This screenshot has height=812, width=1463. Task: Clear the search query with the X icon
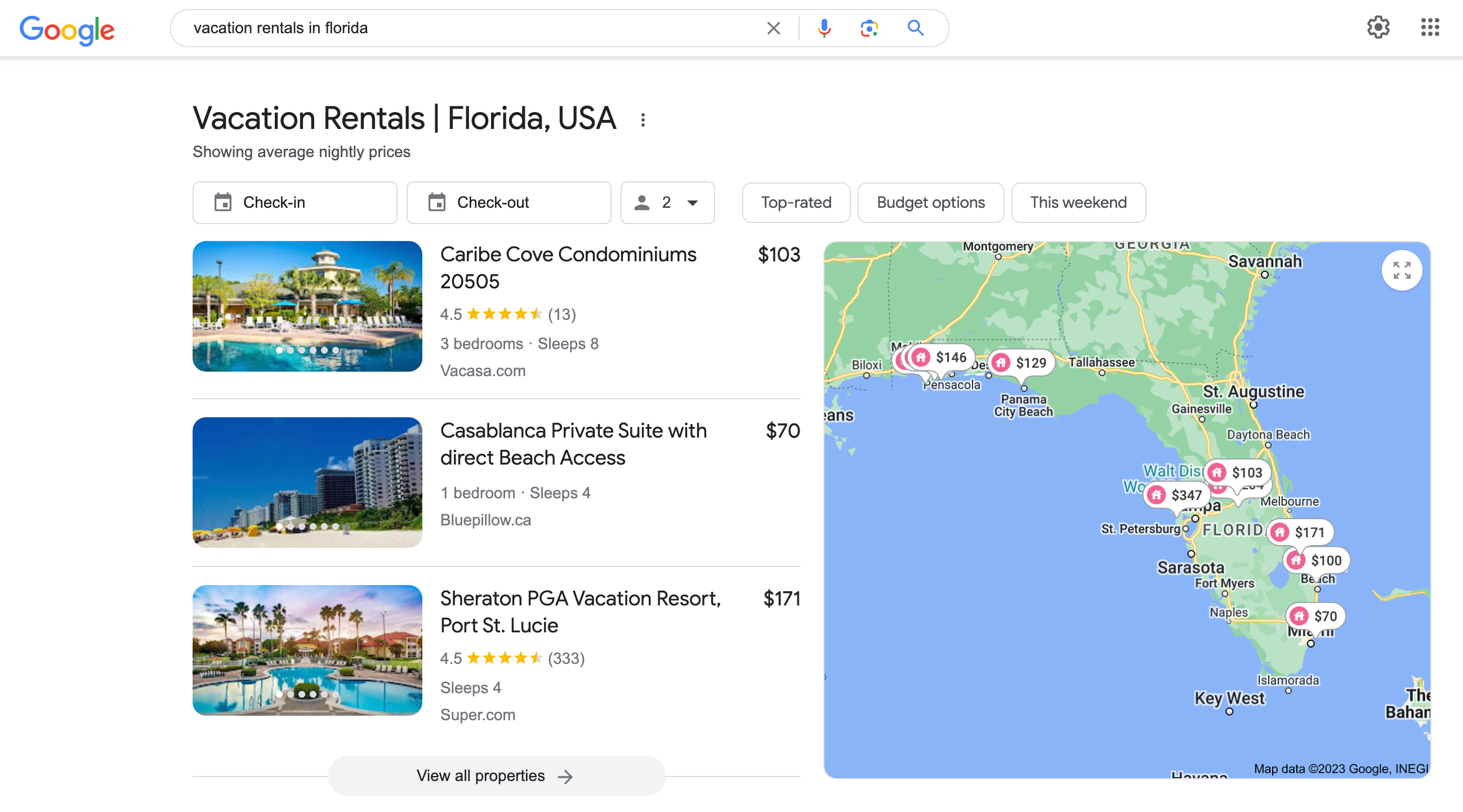pyautogui.click(x=773, y=28)
